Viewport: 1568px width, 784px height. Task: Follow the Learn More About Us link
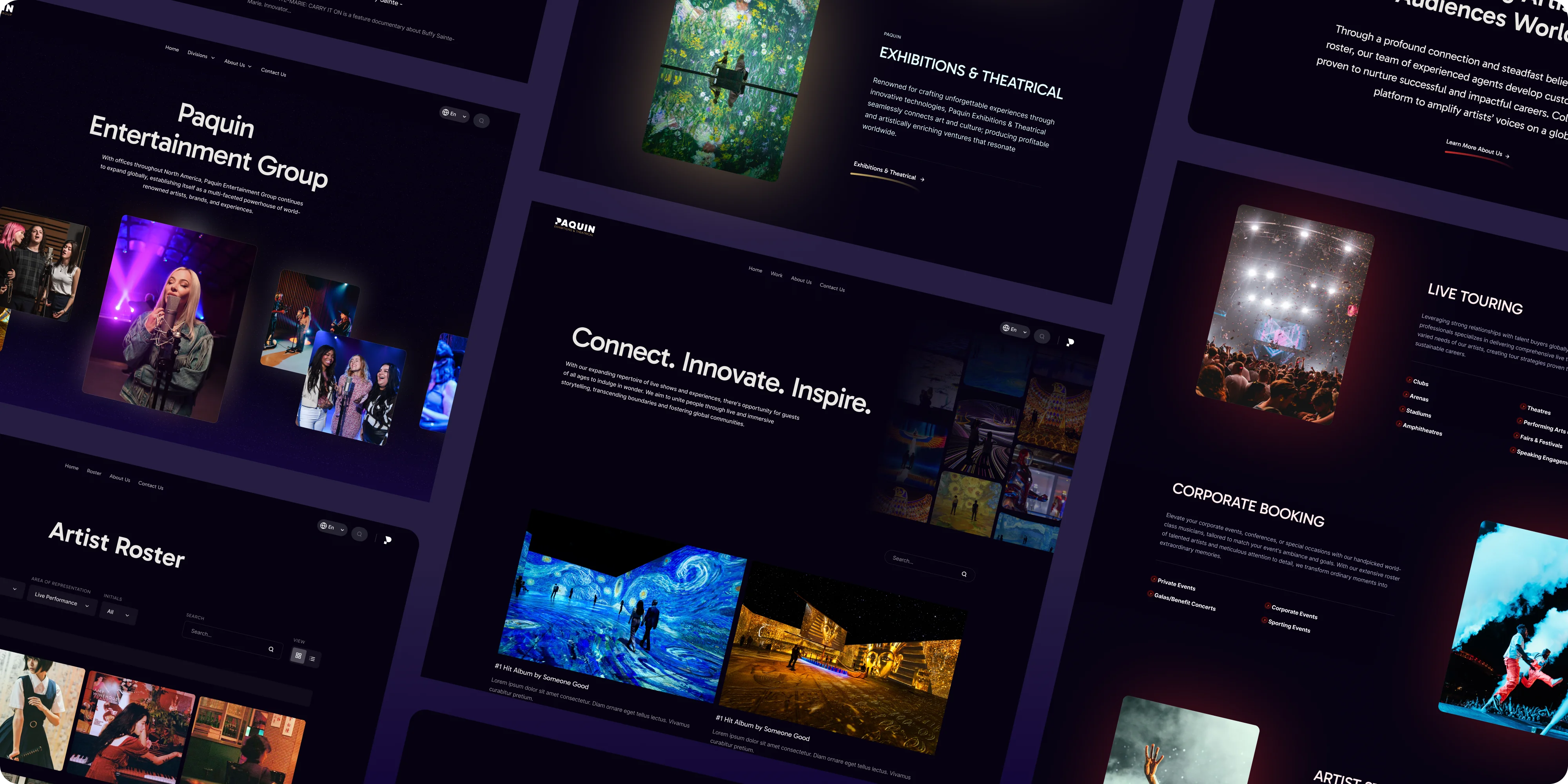[1478, 149]
